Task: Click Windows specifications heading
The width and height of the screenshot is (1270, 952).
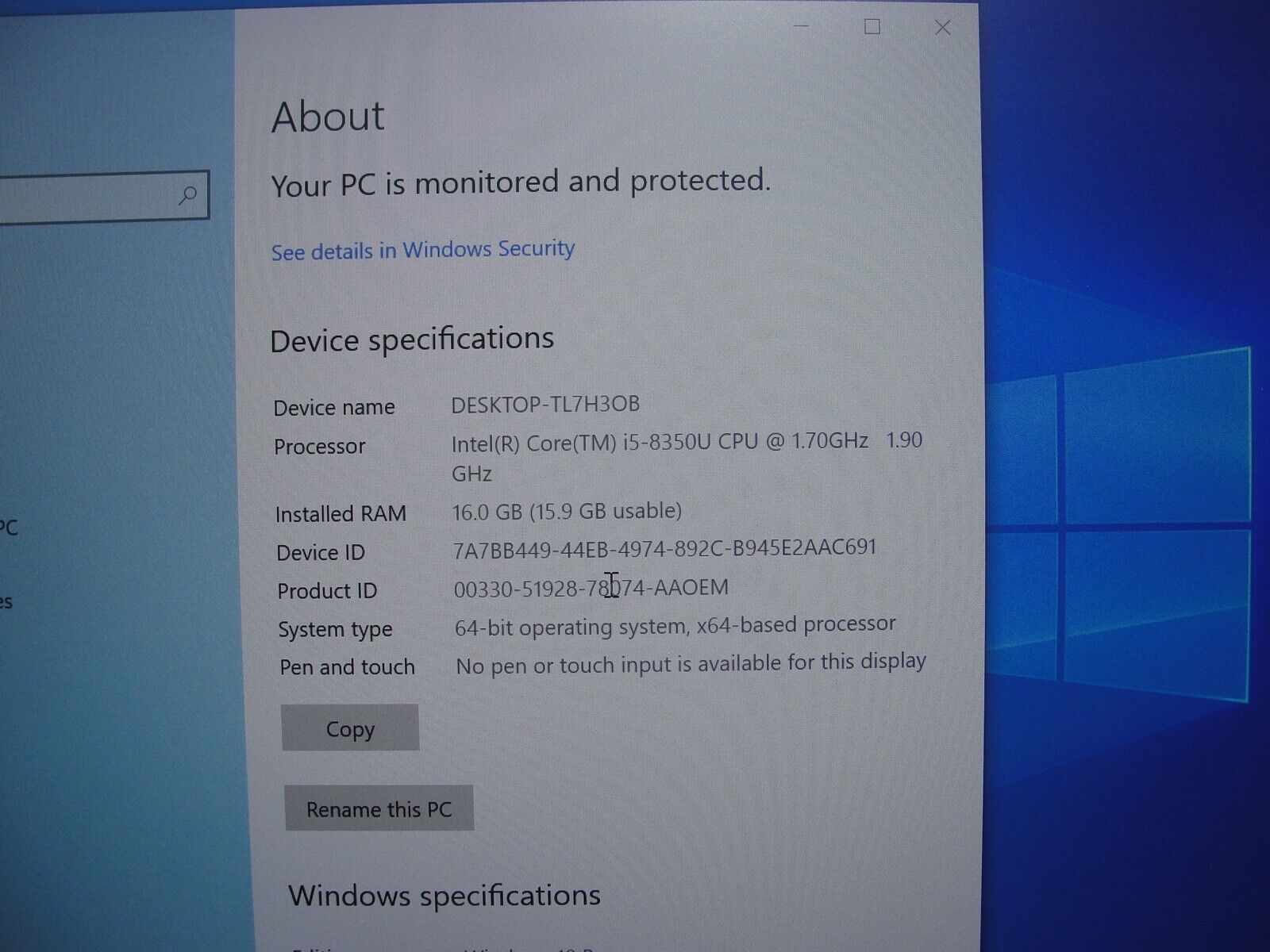Action: [444, 896]
